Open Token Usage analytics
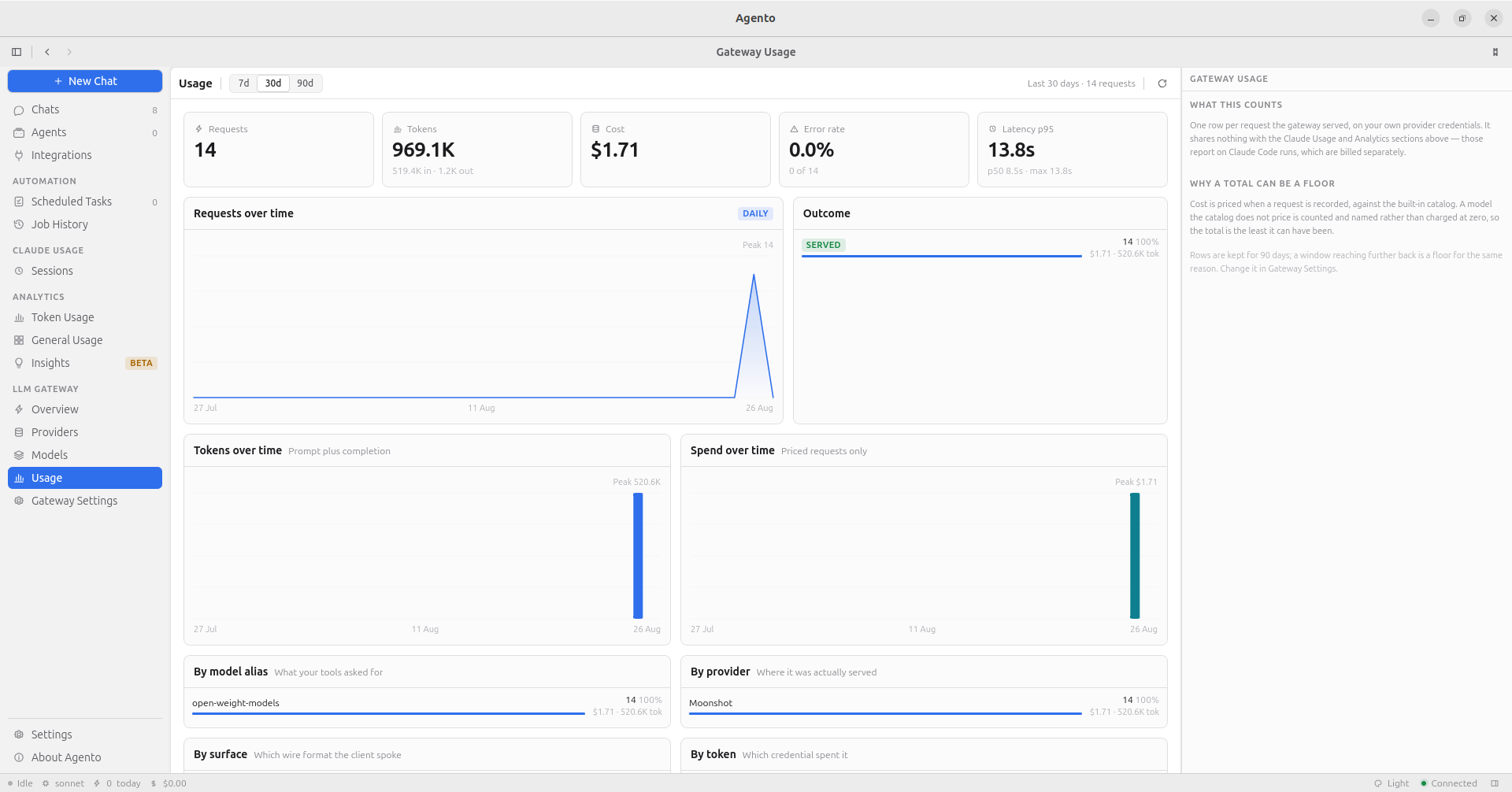The image size is (1512, 792). (85, 317)
